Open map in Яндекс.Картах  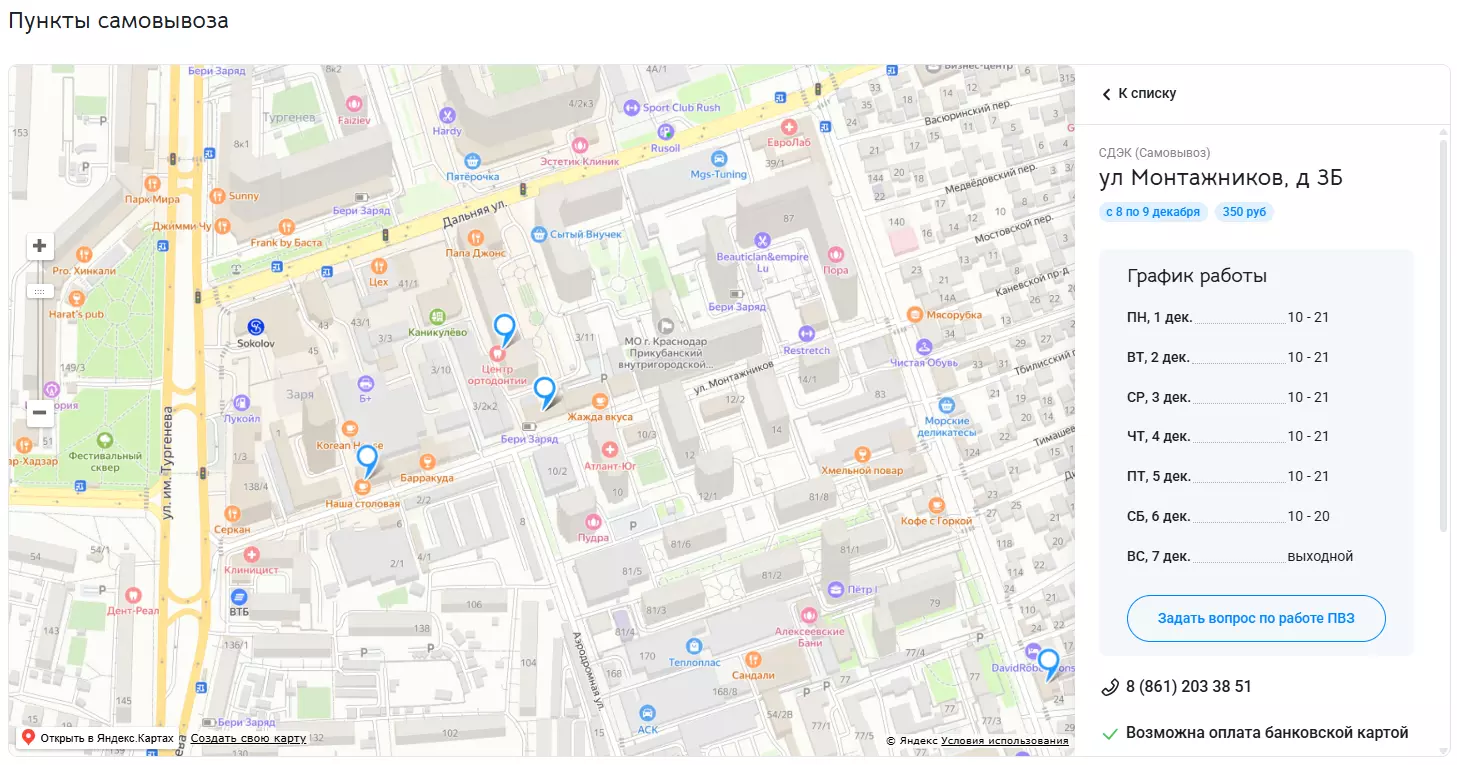pos(98,738)
